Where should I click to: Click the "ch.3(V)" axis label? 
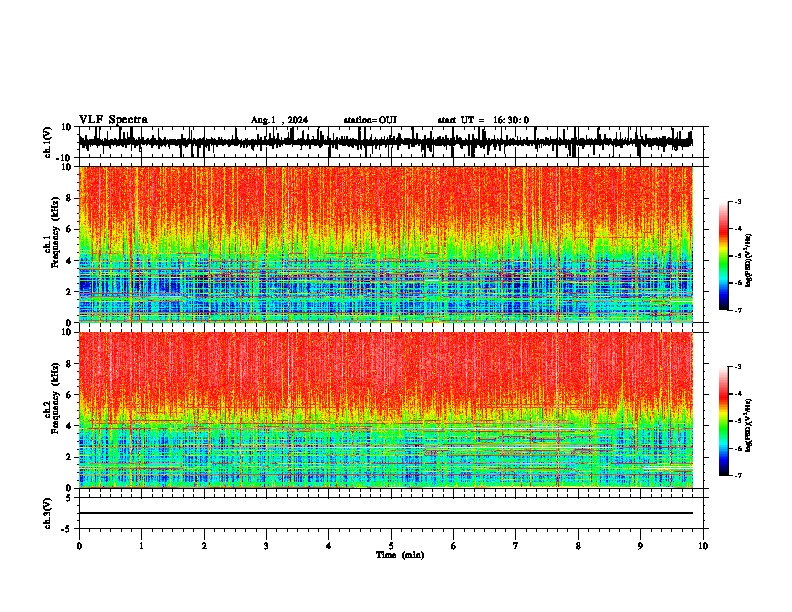47,513
